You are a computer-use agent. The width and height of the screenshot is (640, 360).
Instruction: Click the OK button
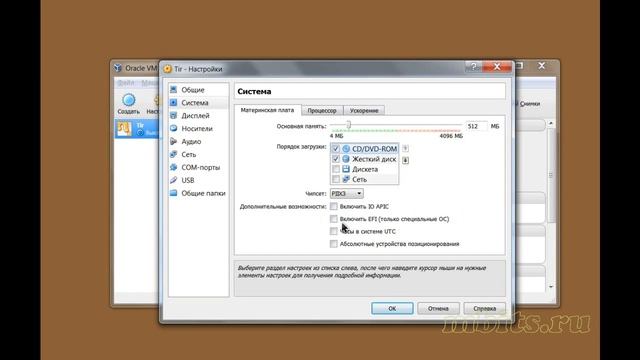(x=392, y=309)
